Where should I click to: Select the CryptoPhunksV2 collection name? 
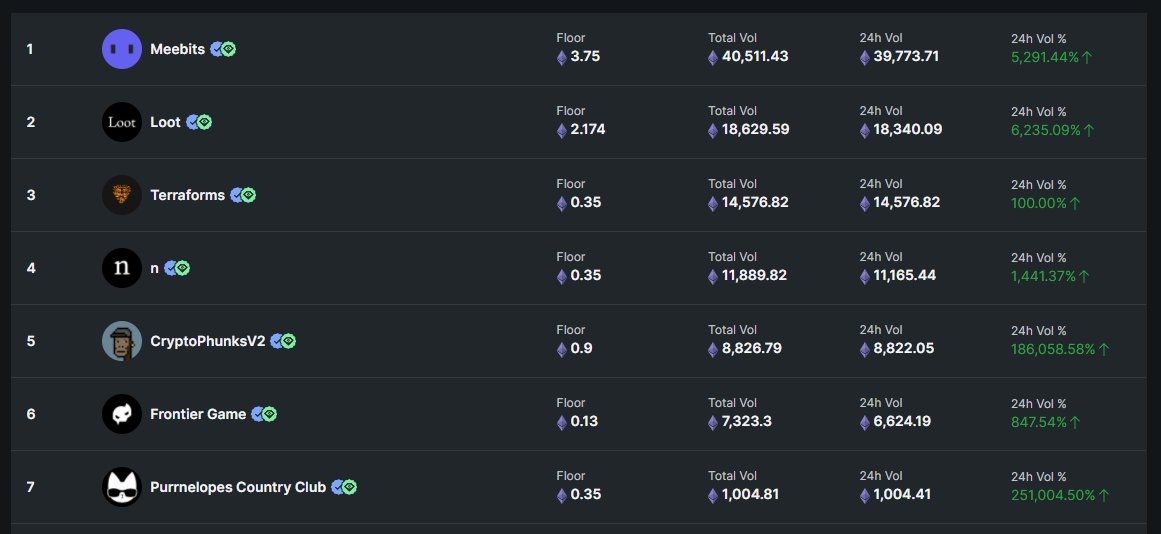coord(207,341)
